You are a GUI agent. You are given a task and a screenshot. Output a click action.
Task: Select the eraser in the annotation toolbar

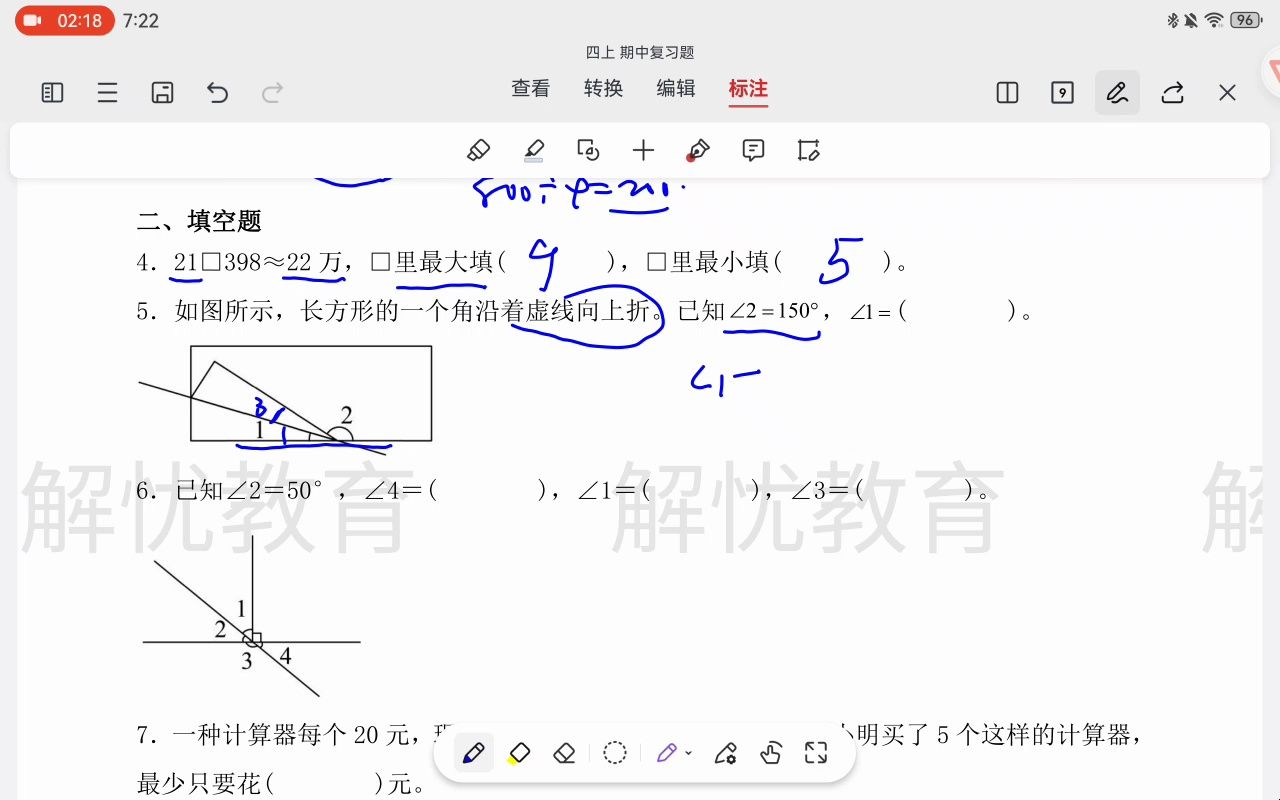[x=479, y=151]
